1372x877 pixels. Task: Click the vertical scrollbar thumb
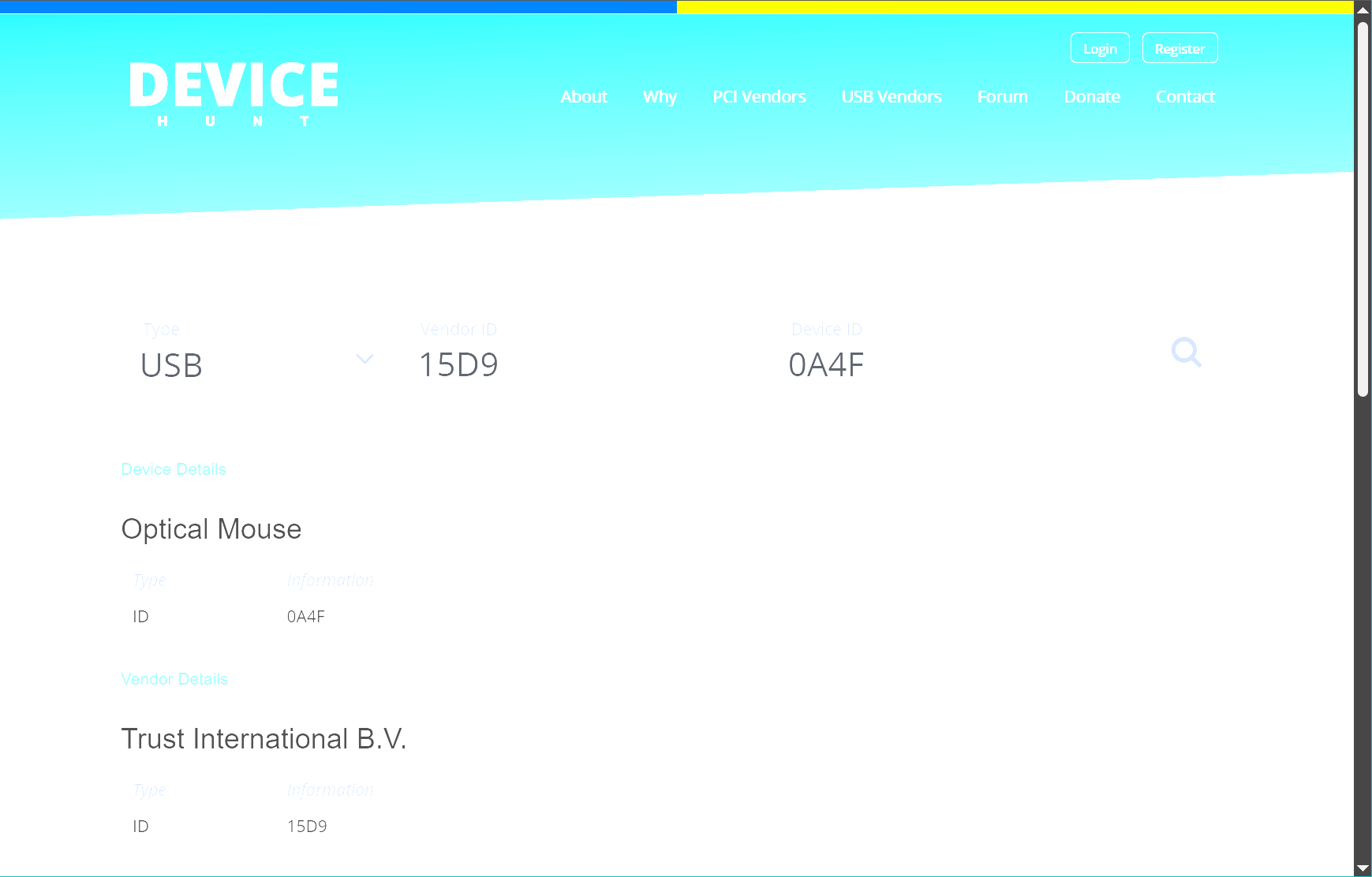point(1363,209)
